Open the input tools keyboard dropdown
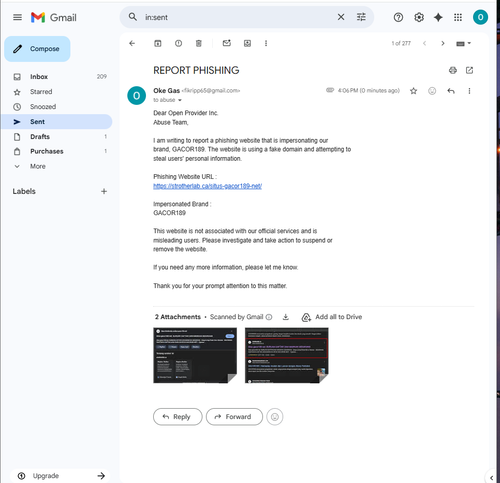This screenshot has height=483, width=500. tap(463, 44)
